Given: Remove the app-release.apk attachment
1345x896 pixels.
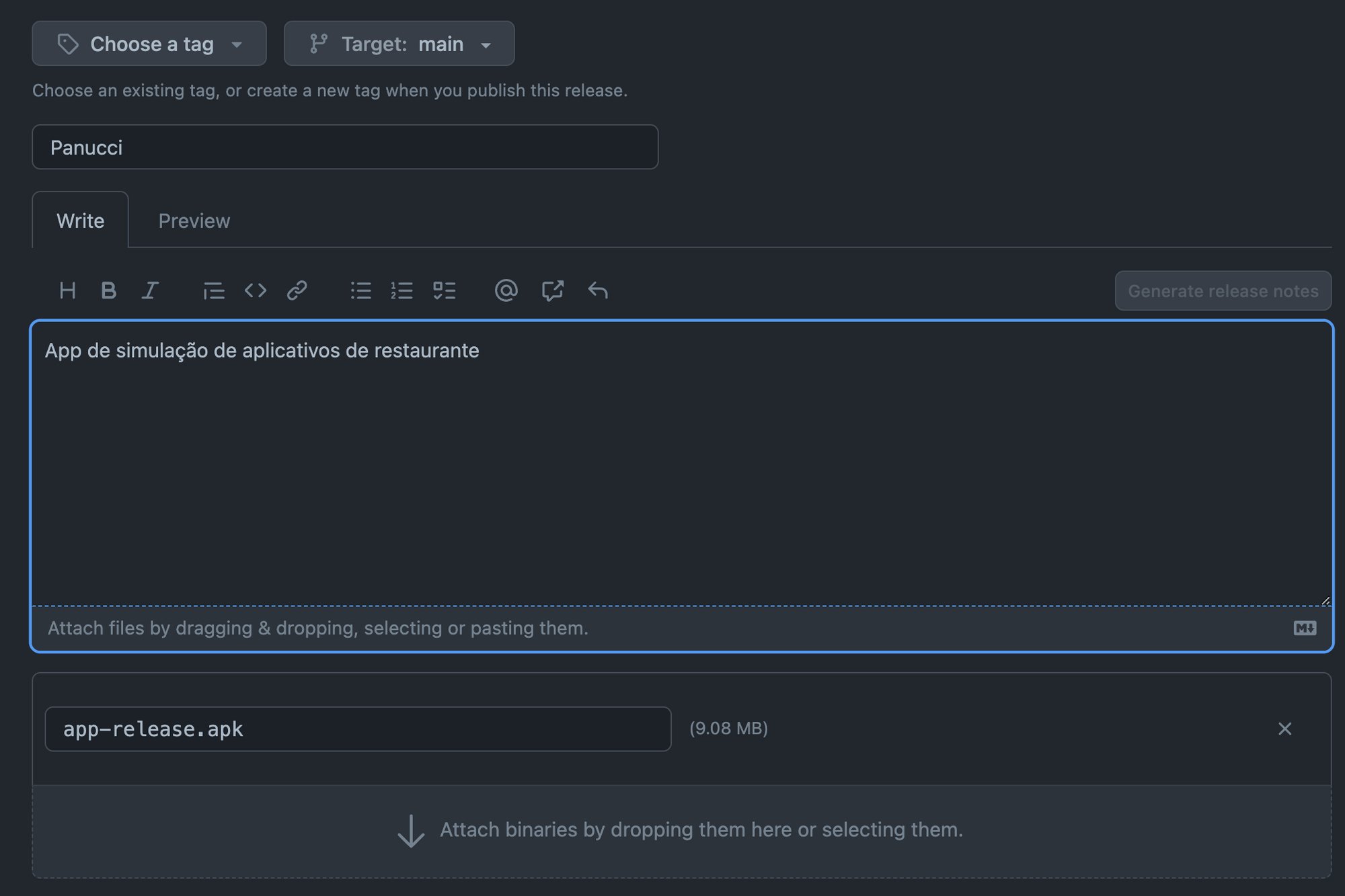Looking at the screenshot, I should pos(1284,729).
